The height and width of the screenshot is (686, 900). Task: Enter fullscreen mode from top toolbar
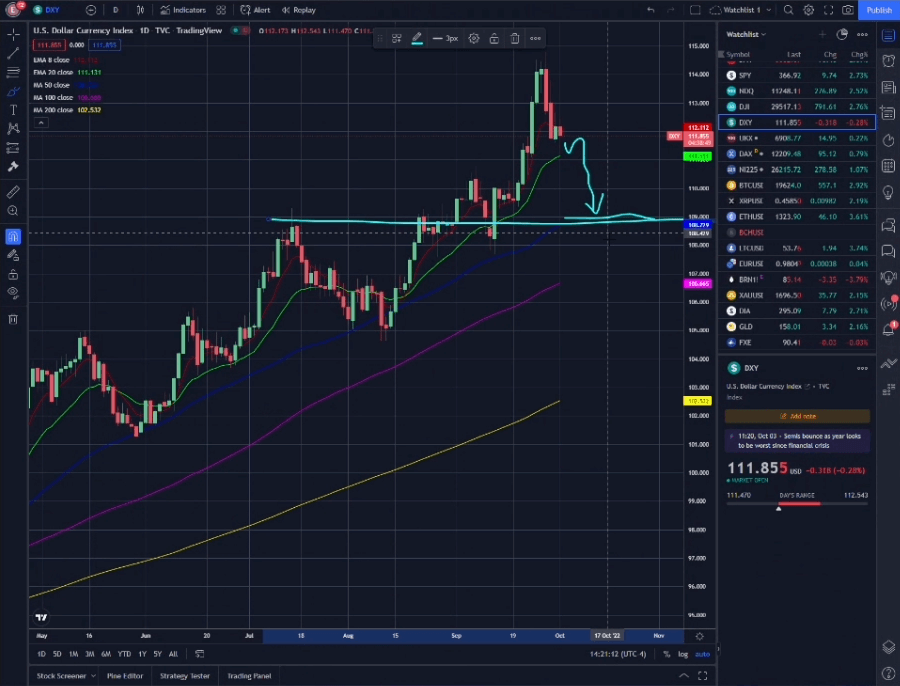(x=828, y=10)
